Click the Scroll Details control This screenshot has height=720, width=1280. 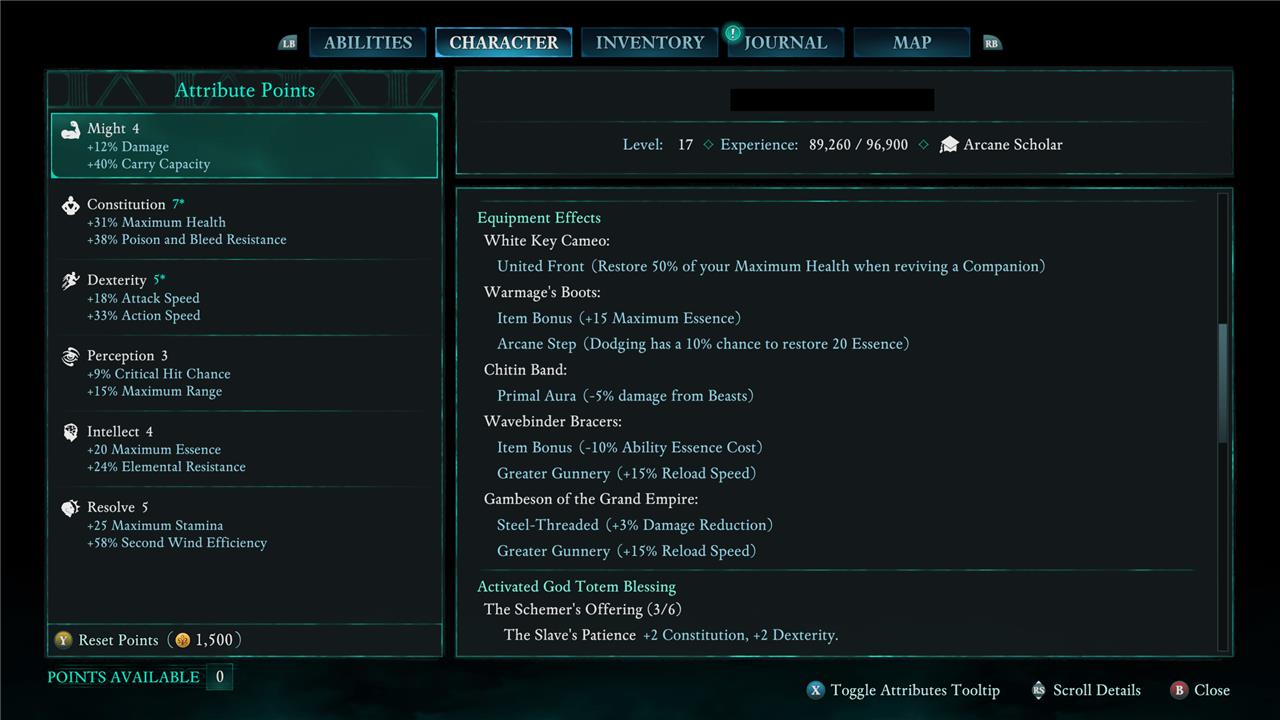1084,690
